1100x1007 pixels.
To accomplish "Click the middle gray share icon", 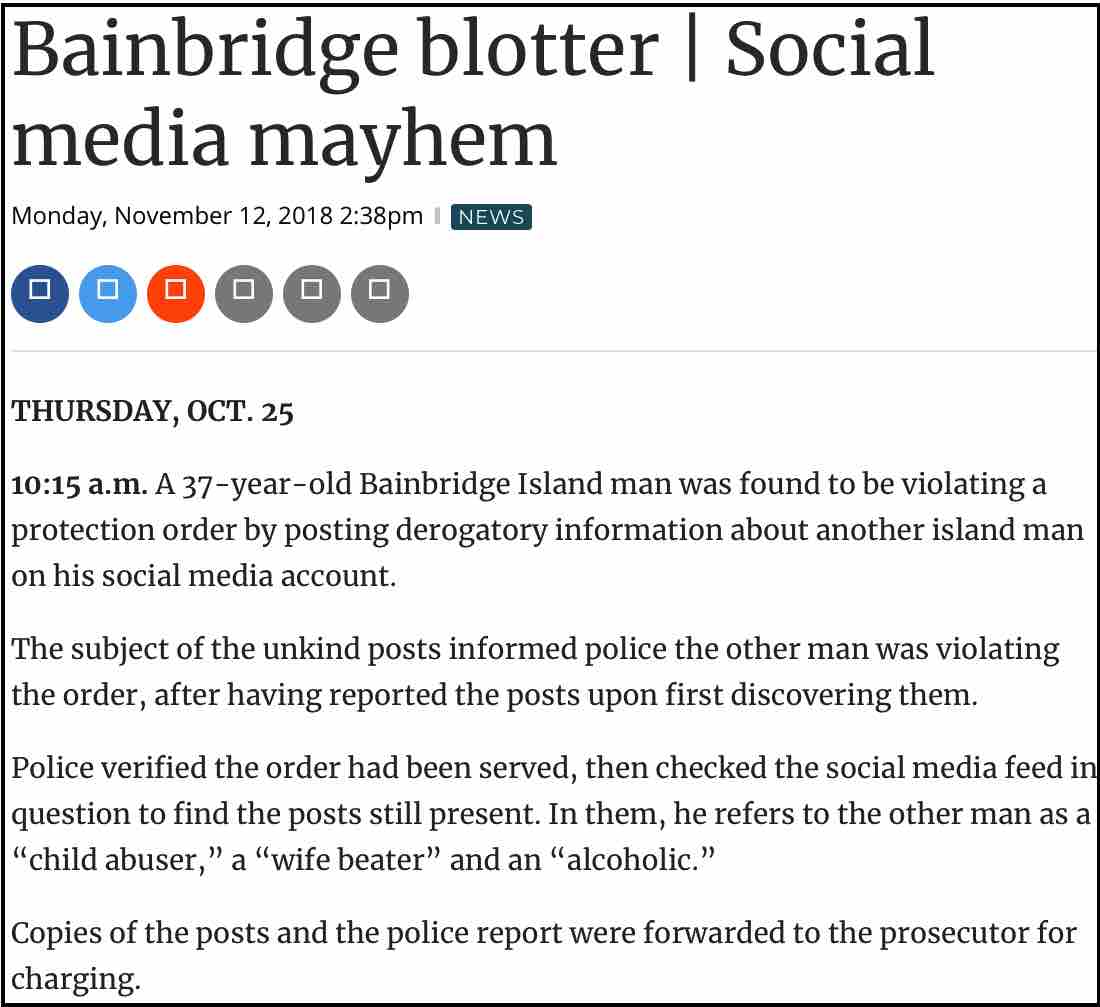I will coord(312,294).
